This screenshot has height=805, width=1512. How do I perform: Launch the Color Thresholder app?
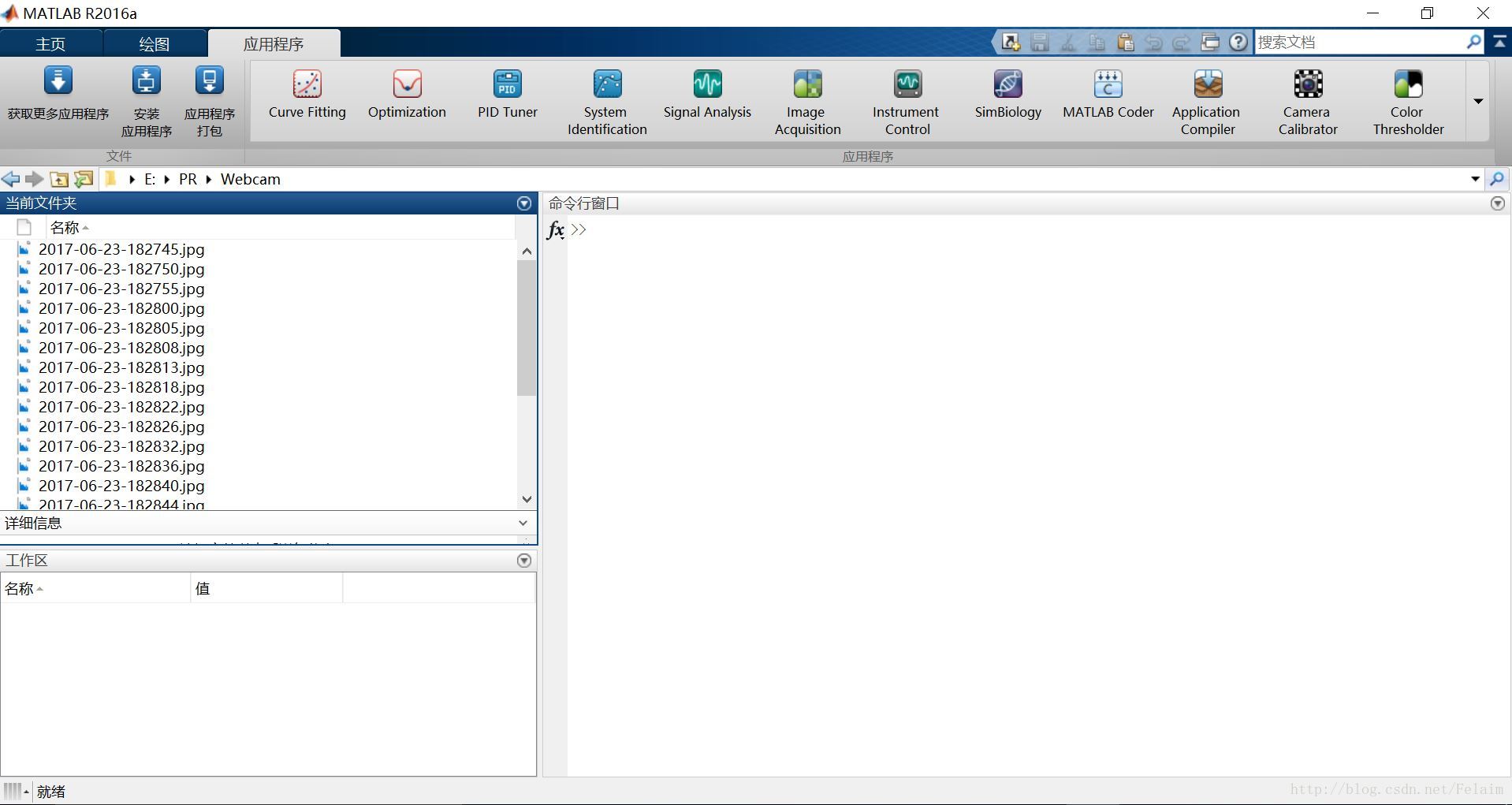point(1408,103)
